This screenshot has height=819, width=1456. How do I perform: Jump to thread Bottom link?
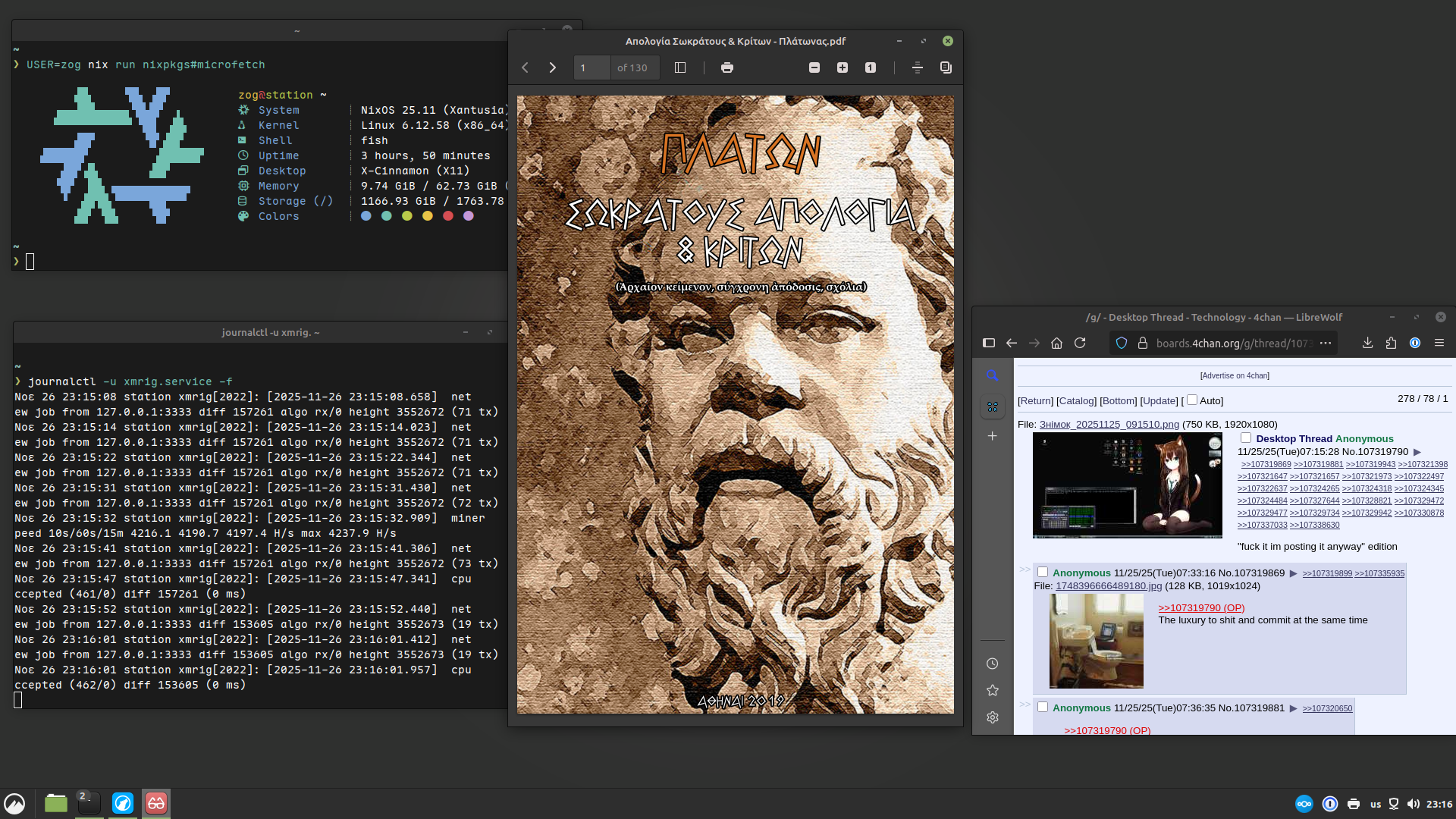(x=1118, y=401)
